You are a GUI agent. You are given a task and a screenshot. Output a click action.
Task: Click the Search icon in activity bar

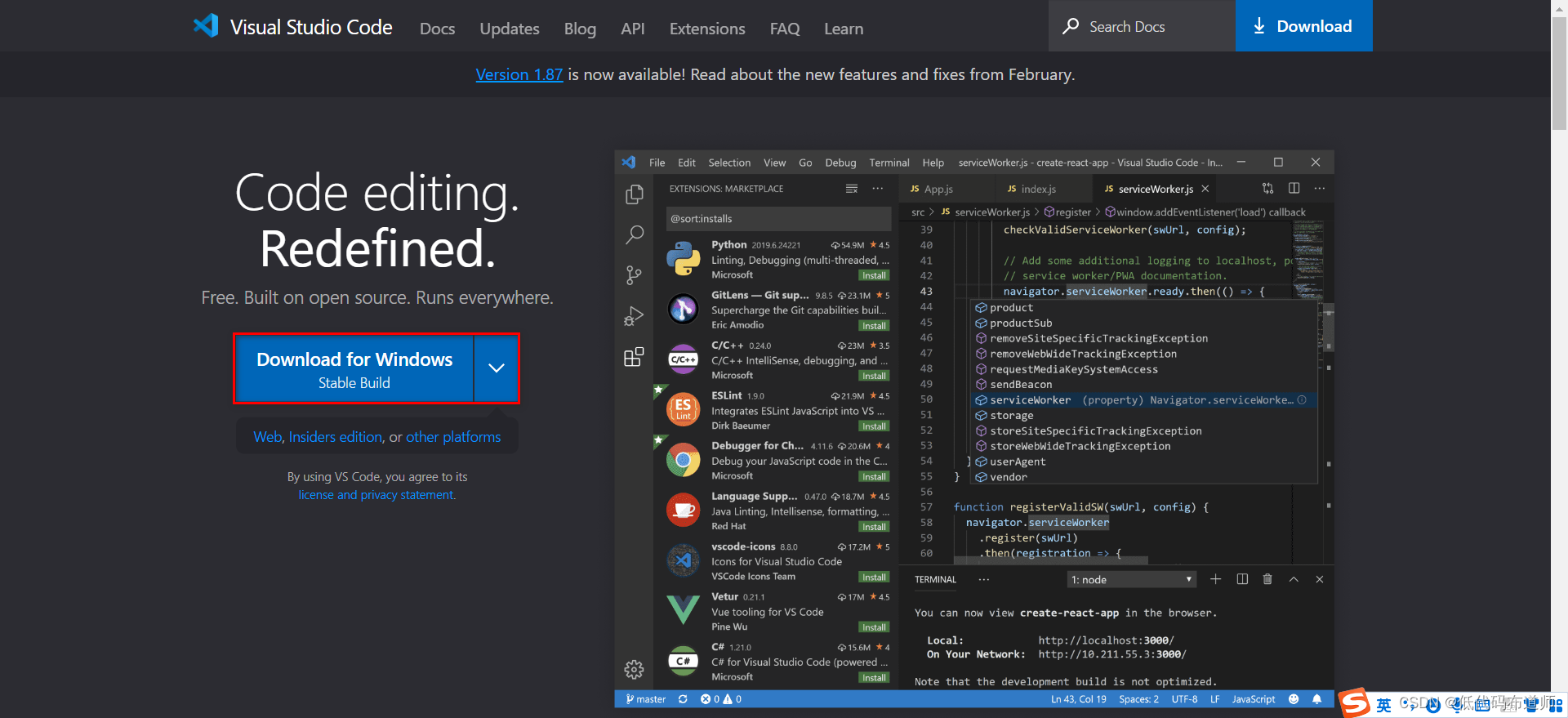click(x=634, y=235)
